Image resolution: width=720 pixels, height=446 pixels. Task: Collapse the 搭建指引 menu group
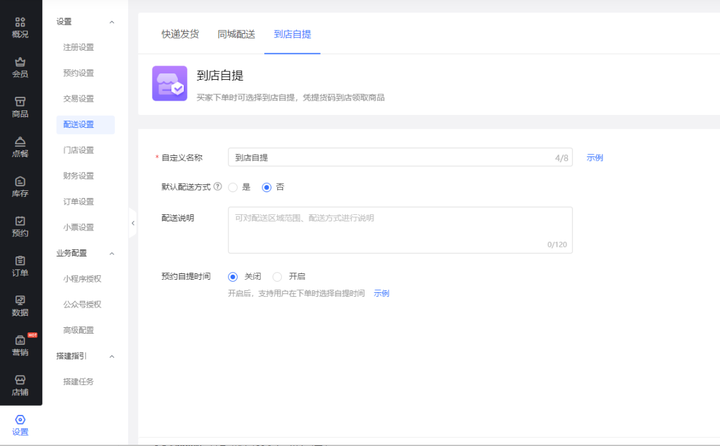(x=112, y=356)
